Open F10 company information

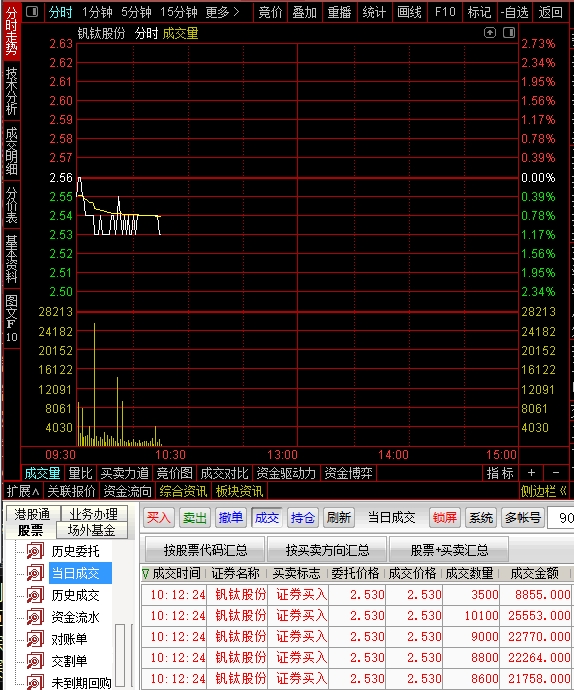click(x=445, y=12)
